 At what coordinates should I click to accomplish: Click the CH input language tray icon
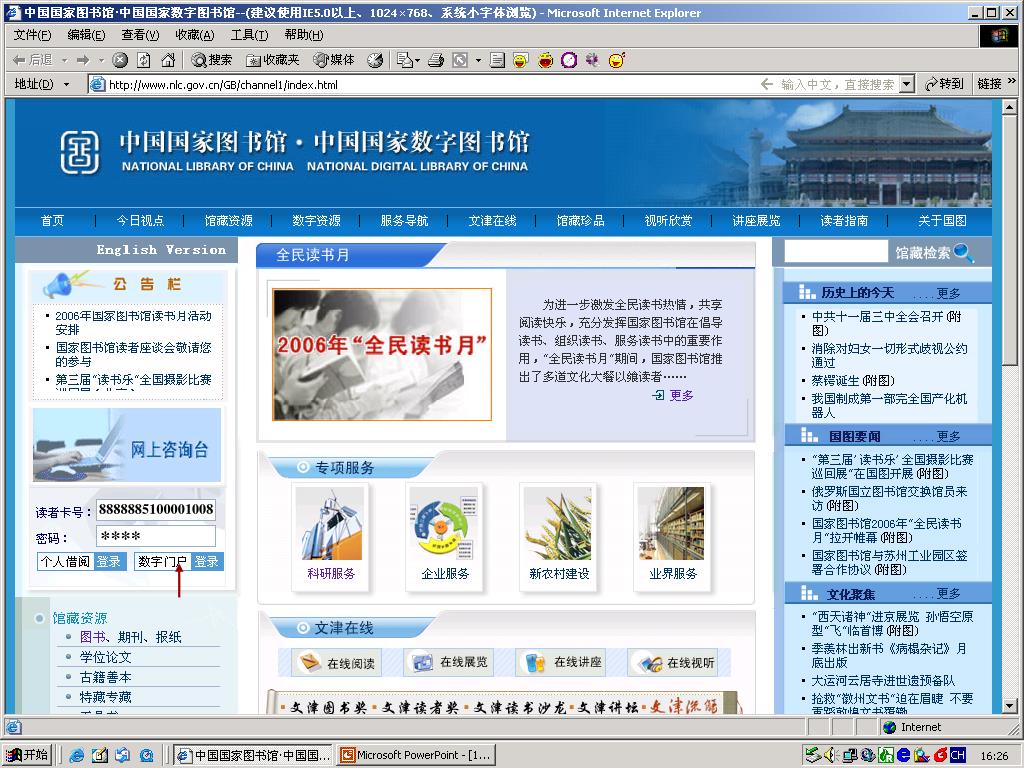click(x=957, y=755)
